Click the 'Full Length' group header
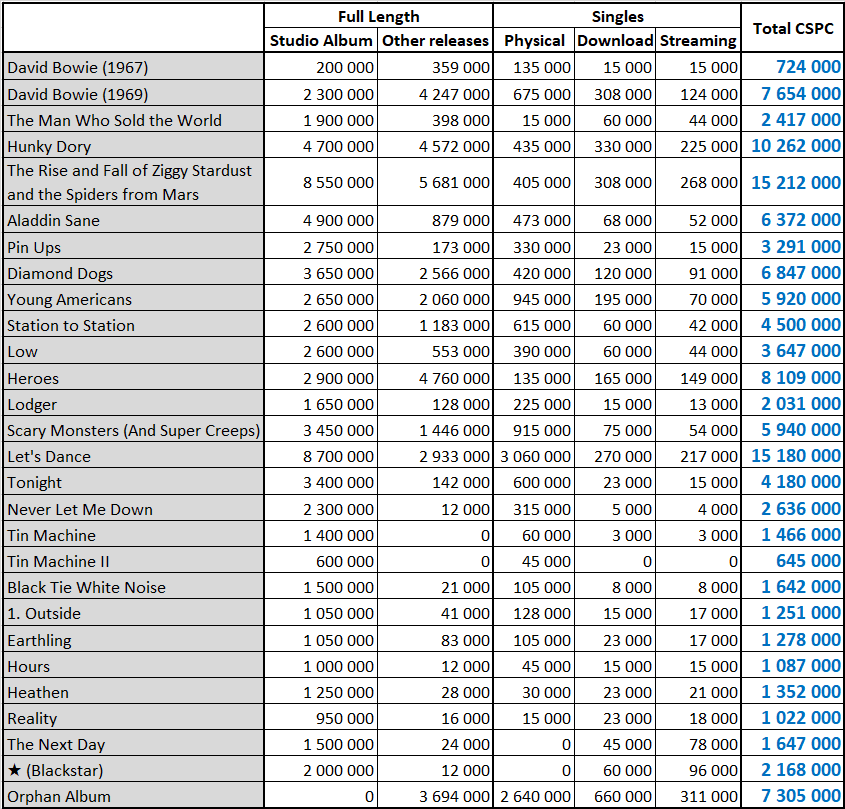 point(378,17)
